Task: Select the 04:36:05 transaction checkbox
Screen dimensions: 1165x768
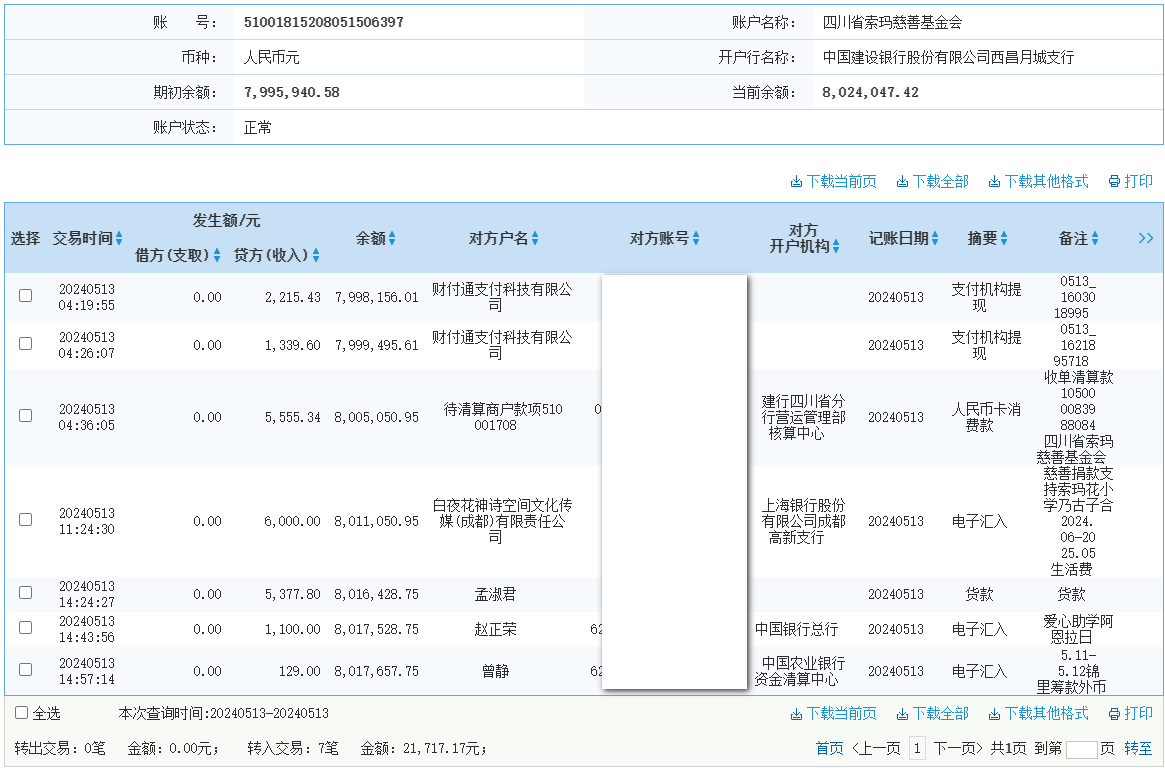Action: pos(25,416)
